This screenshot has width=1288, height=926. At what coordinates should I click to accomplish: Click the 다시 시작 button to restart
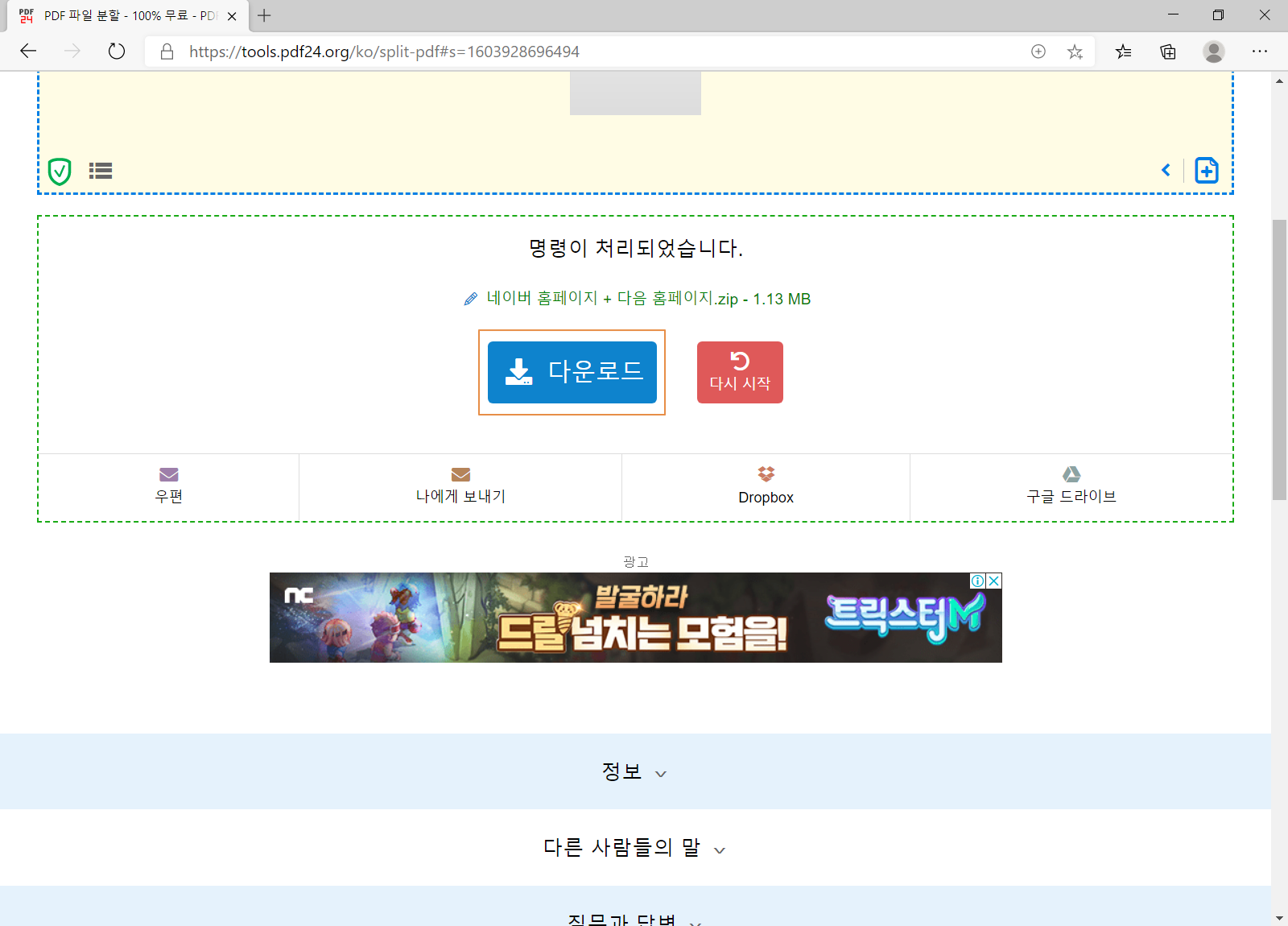739,372
